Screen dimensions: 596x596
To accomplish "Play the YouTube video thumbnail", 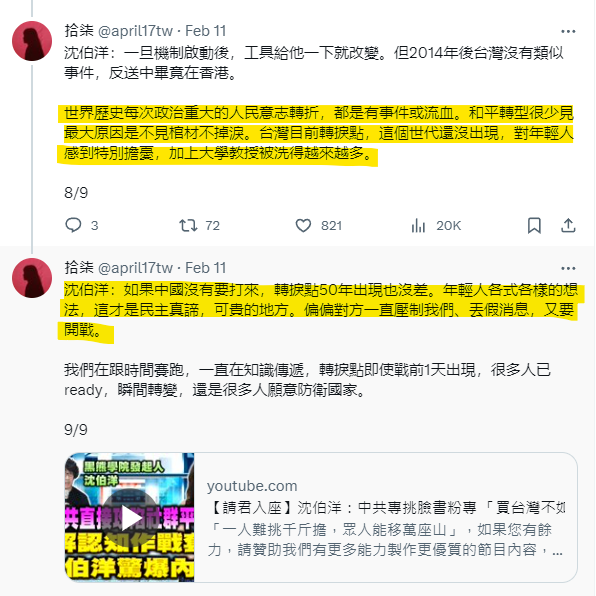I will click(130, 517).
